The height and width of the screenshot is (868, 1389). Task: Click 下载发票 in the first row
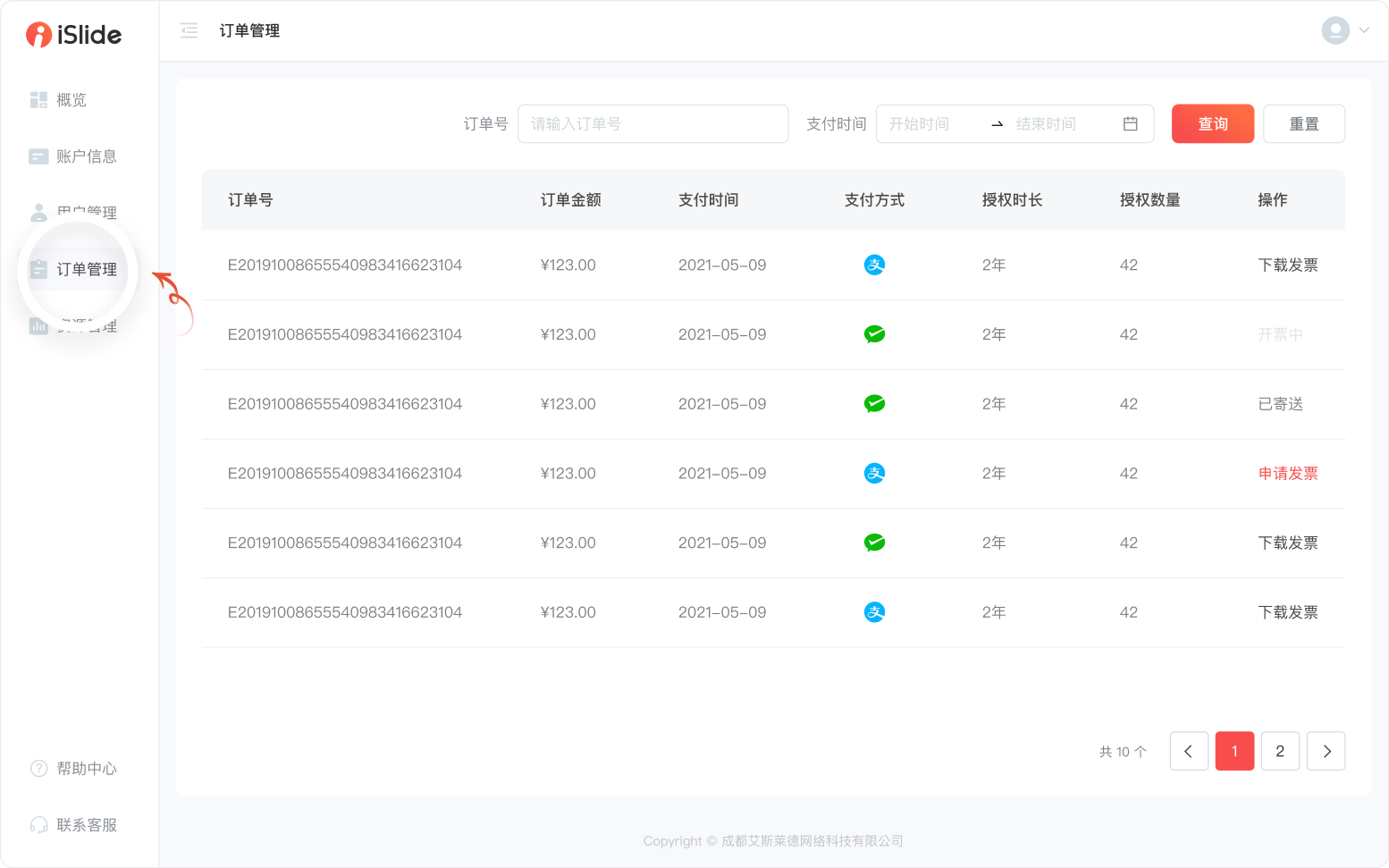pos(1287,265)
